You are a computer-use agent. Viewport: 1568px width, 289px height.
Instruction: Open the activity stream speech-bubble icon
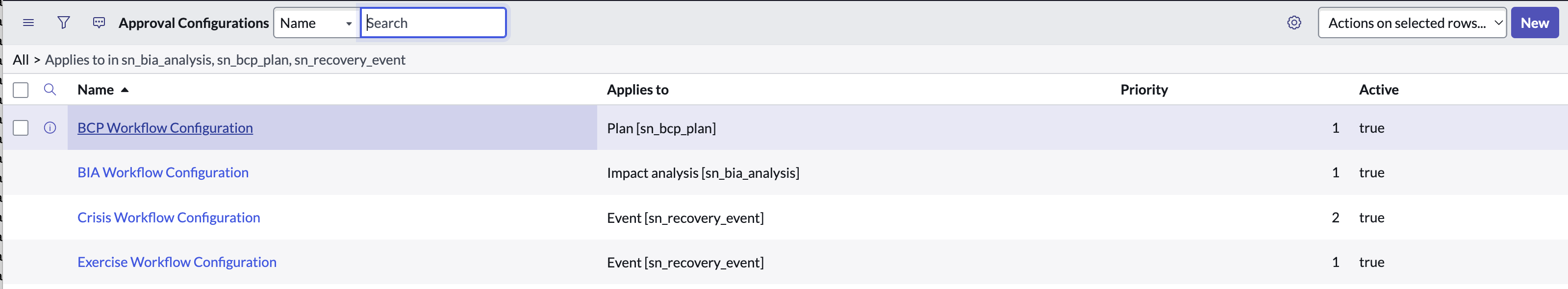pyautogui.click(x=99, y=23)
